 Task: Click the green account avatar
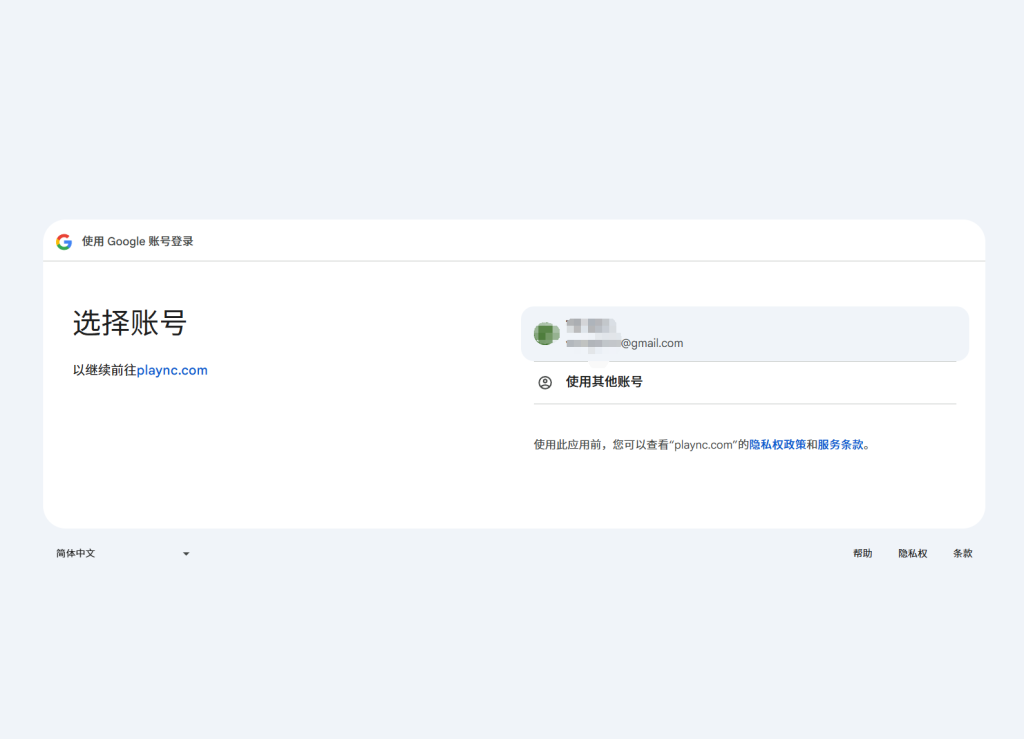(x=545, y=334)
